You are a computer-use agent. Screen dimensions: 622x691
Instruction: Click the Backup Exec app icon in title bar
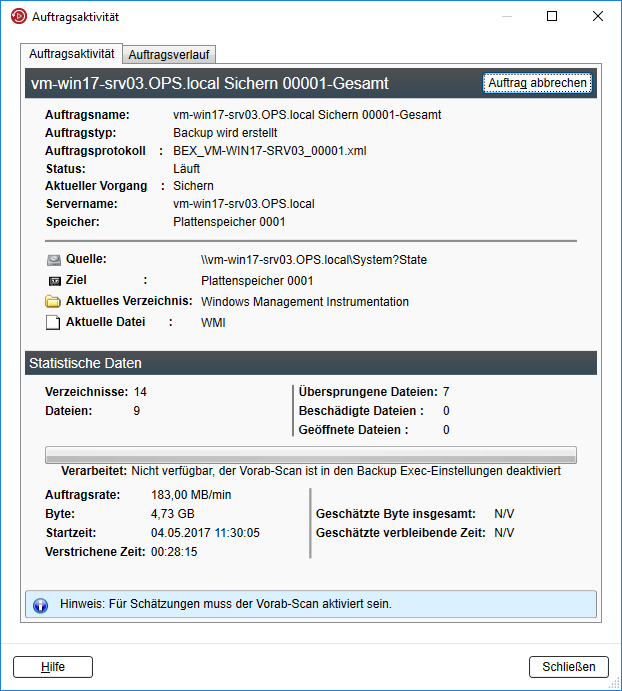click(17, 17)
